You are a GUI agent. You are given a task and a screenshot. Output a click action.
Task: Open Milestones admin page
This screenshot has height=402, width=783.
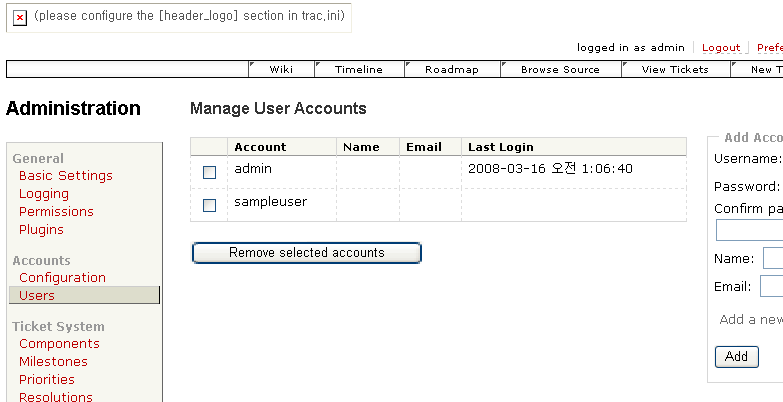point(53,362)
